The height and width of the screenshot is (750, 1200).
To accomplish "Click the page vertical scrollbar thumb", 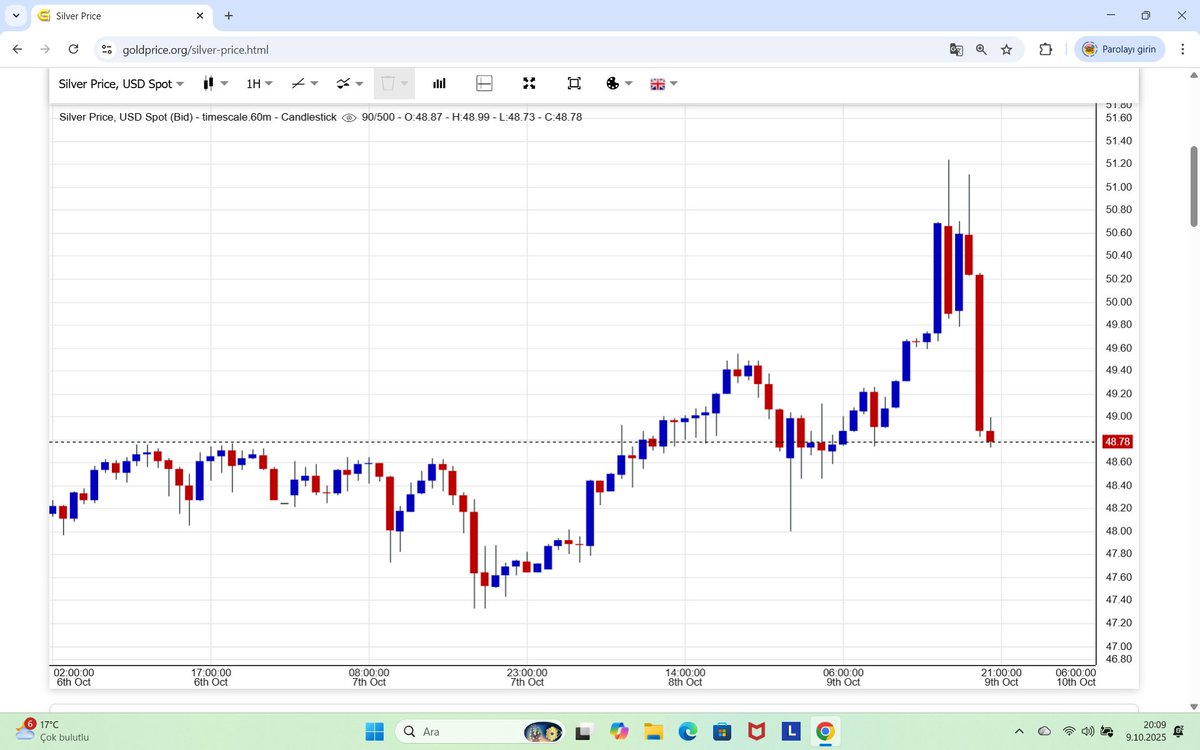I will 1193,187.
